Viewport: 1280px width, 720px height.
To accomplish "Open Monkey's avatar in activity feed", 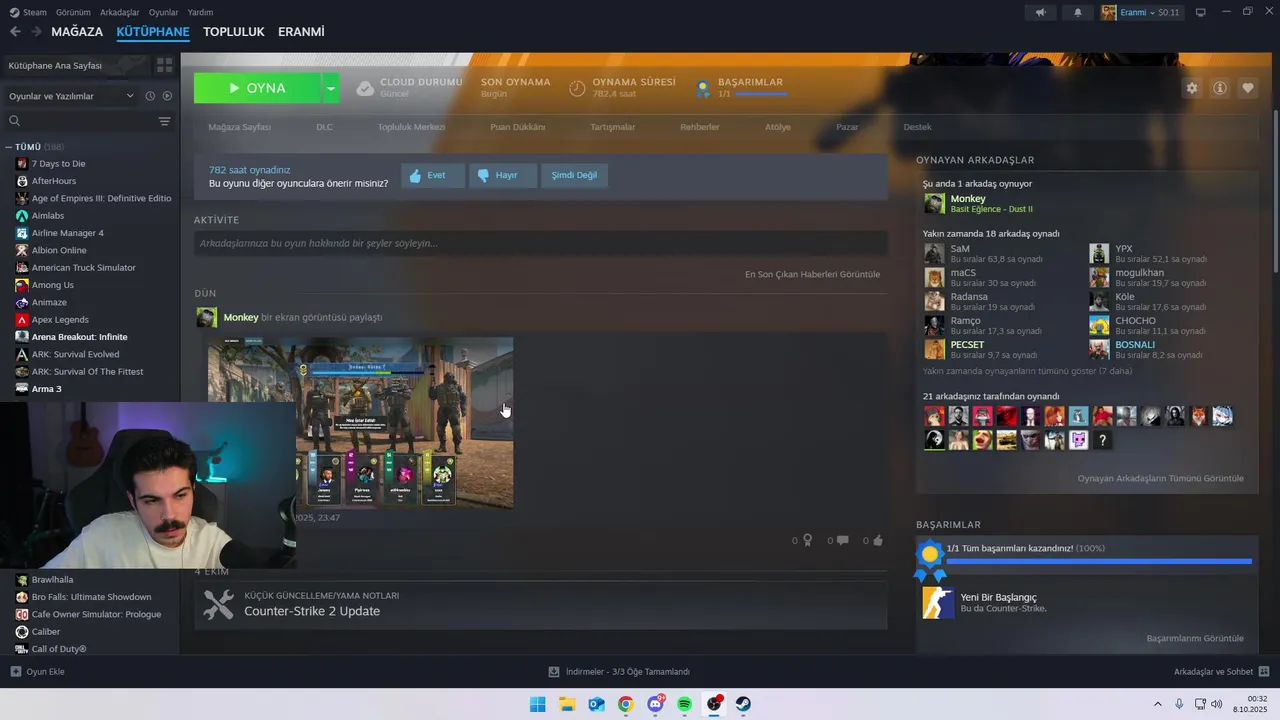I will [x=206, y=317].
